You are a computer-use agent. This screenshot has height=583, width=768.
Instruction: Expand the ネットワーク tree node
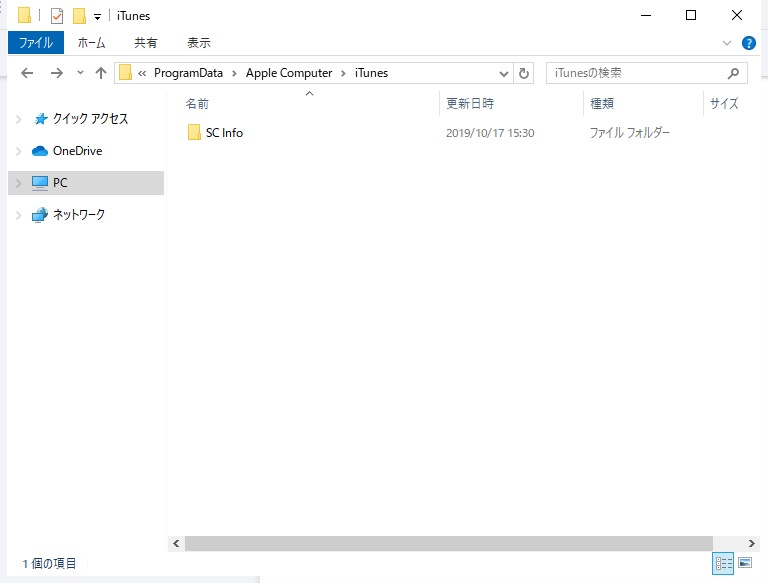click(19, 215)
